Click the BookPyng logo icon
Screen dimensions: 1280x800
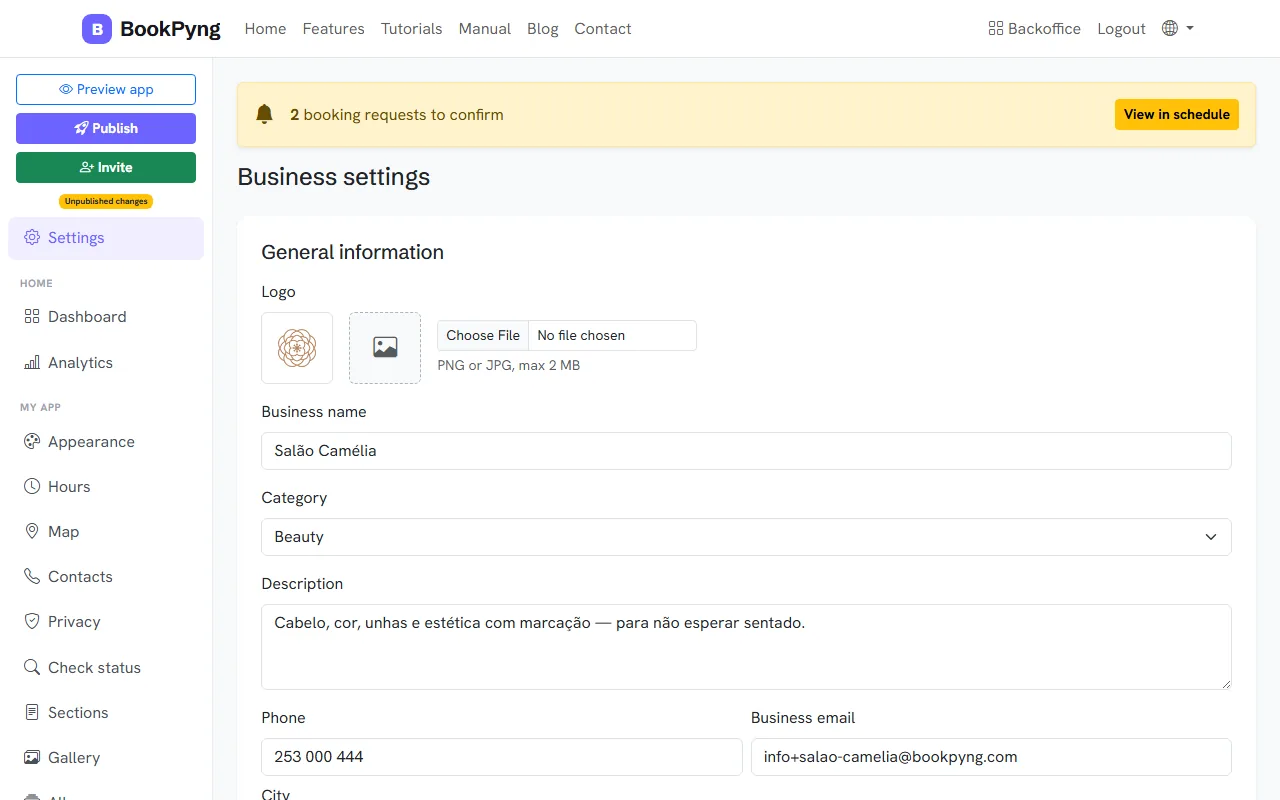coord(97,29)
